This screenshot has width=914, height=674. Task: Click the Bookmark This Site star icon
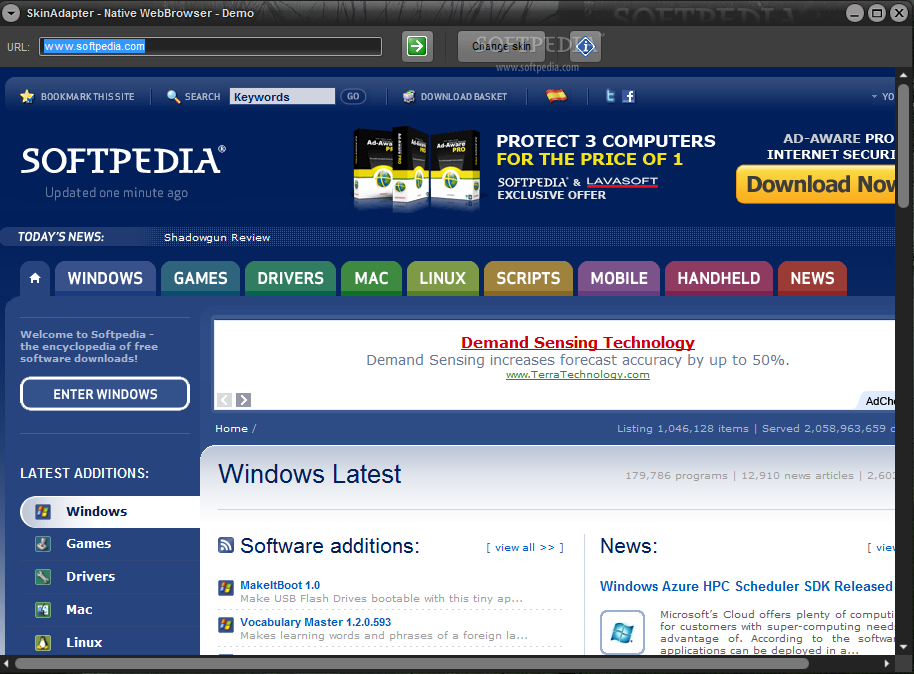pos(27,96)
